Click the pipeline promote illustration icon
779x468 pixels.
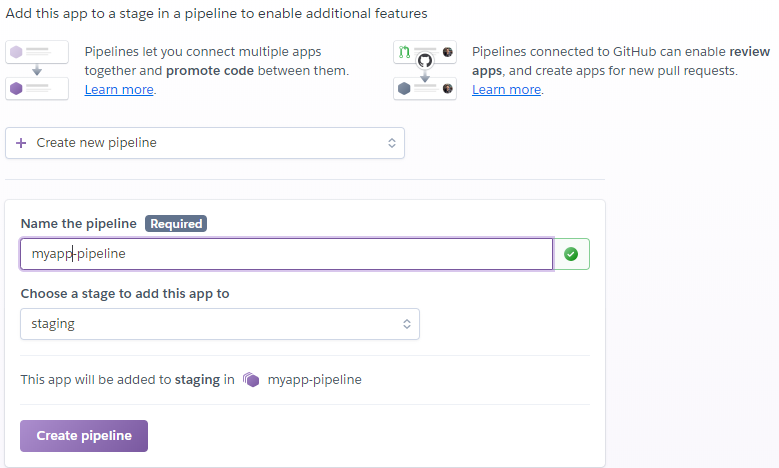point(37,70)
